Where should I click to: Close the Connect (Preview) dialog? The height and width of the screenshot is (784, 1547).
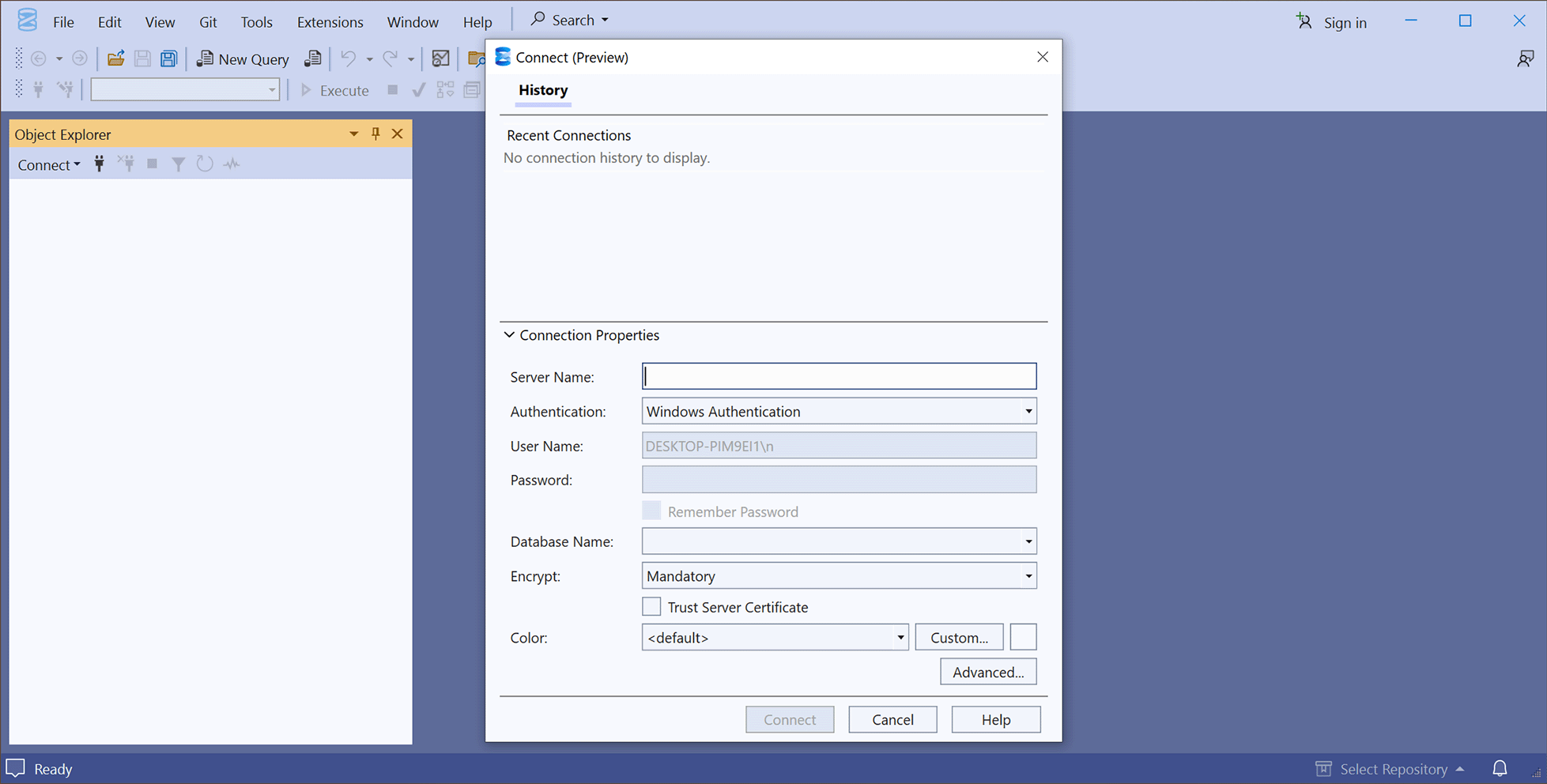click(1043, 57)
